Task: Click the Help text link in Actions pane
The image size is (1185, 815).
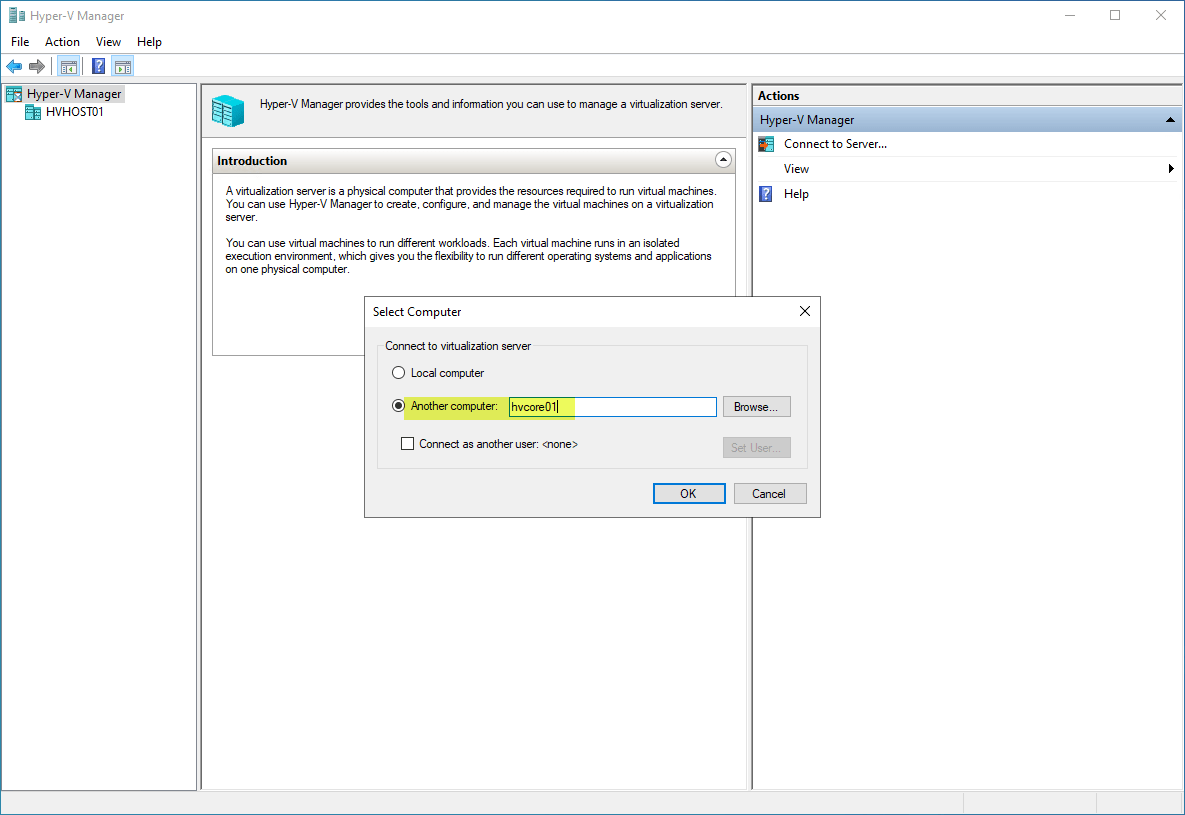Action: [x=796, y=194]
